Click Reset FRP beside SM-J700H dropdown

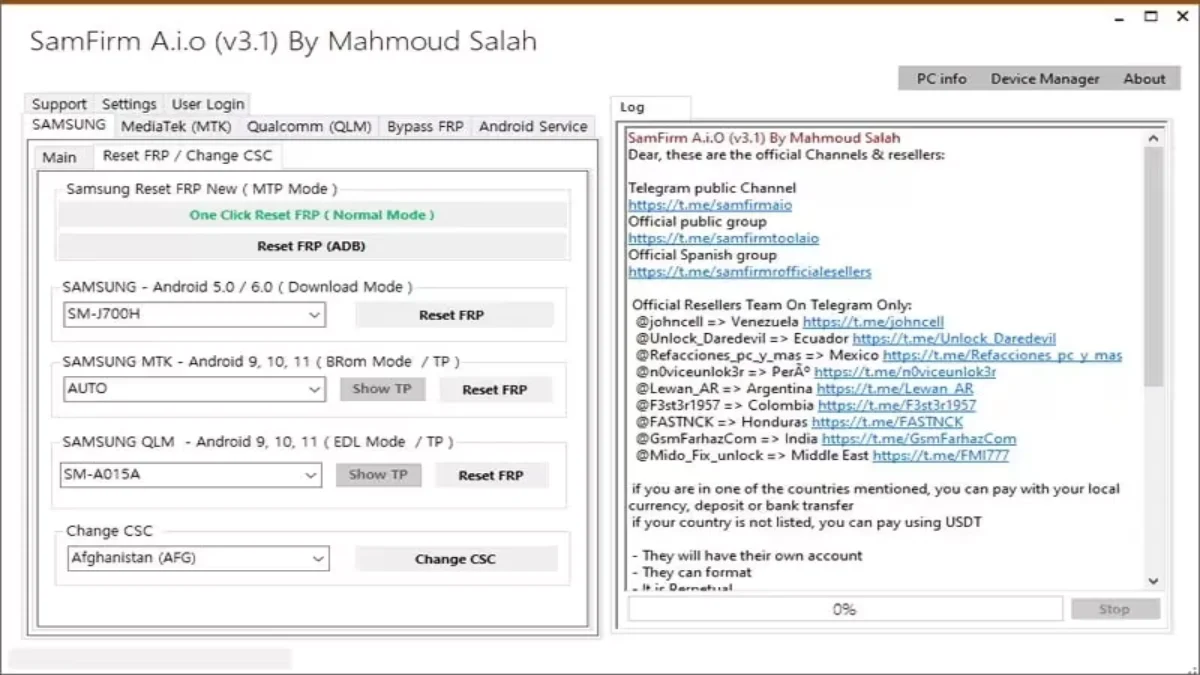(x=452, y=315)
